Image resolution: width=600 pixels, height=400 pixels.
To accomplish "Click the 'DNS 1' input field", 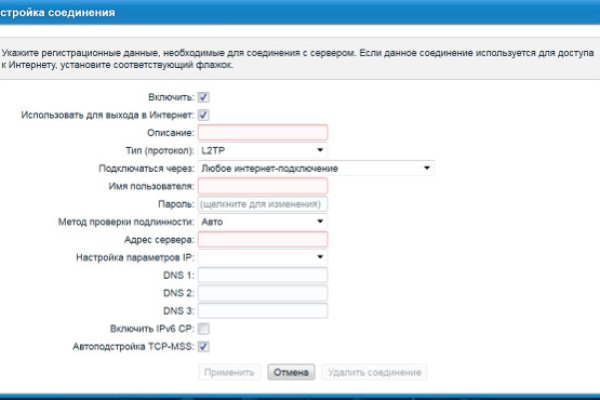I will (x=263, y=275).
